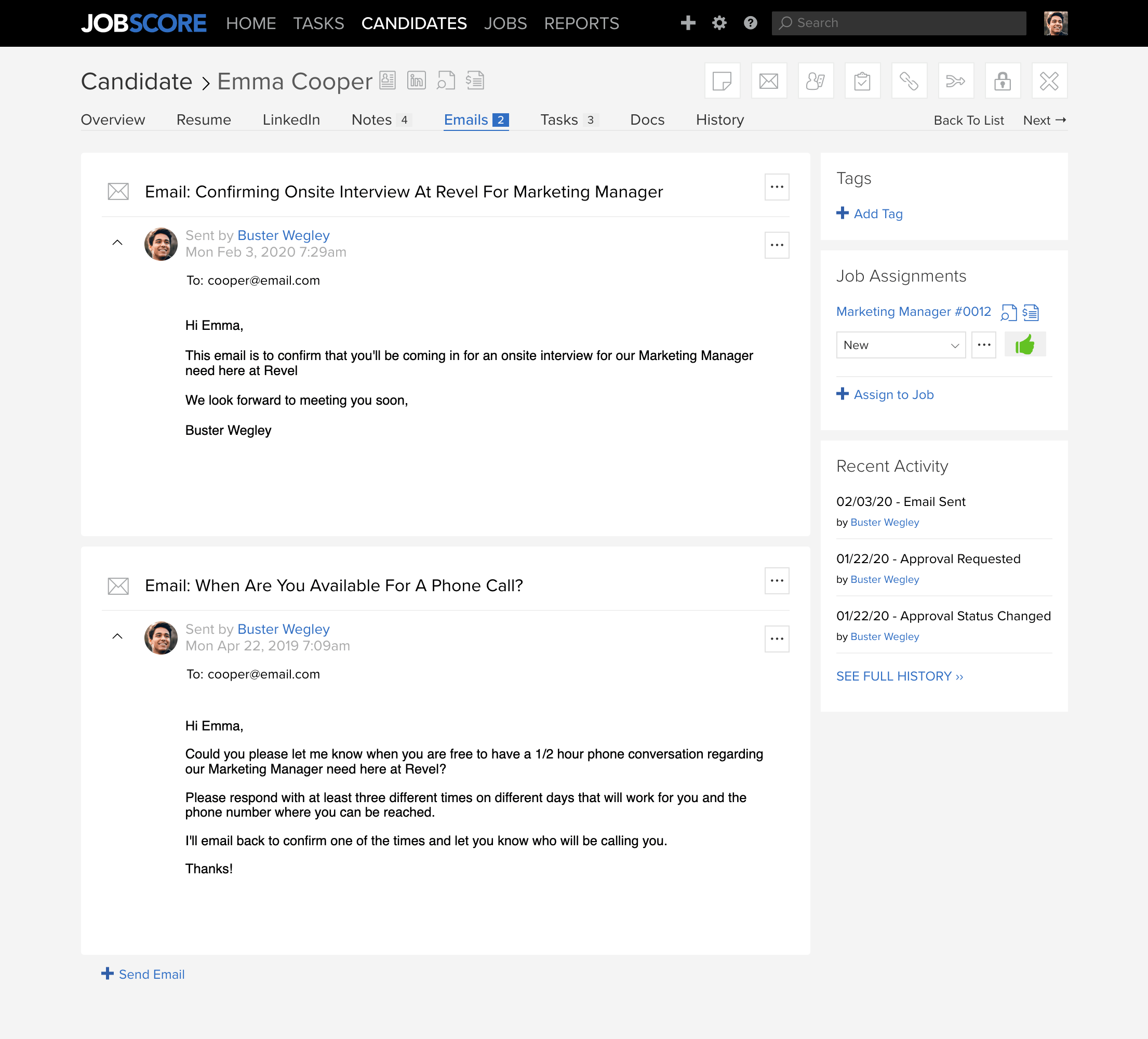Go to CANDIDATES in navigation
This screenshot has height=1039, width=1148.
pyautogui.click(x=414, y=23)
